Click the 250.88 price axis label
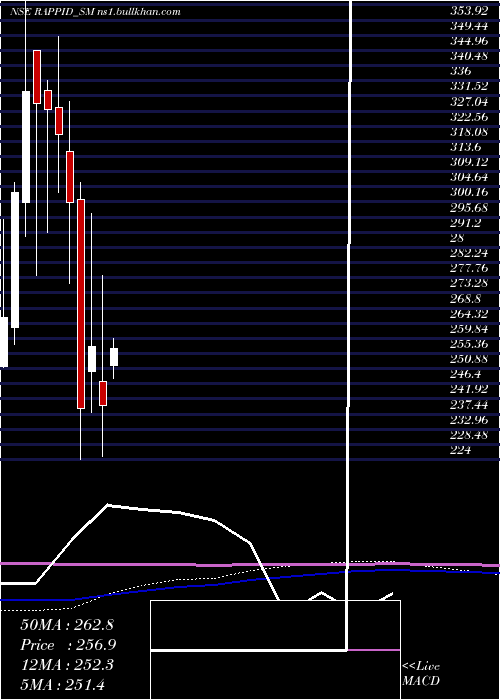The width and height of the screenshot is (500, 700). 469,360
